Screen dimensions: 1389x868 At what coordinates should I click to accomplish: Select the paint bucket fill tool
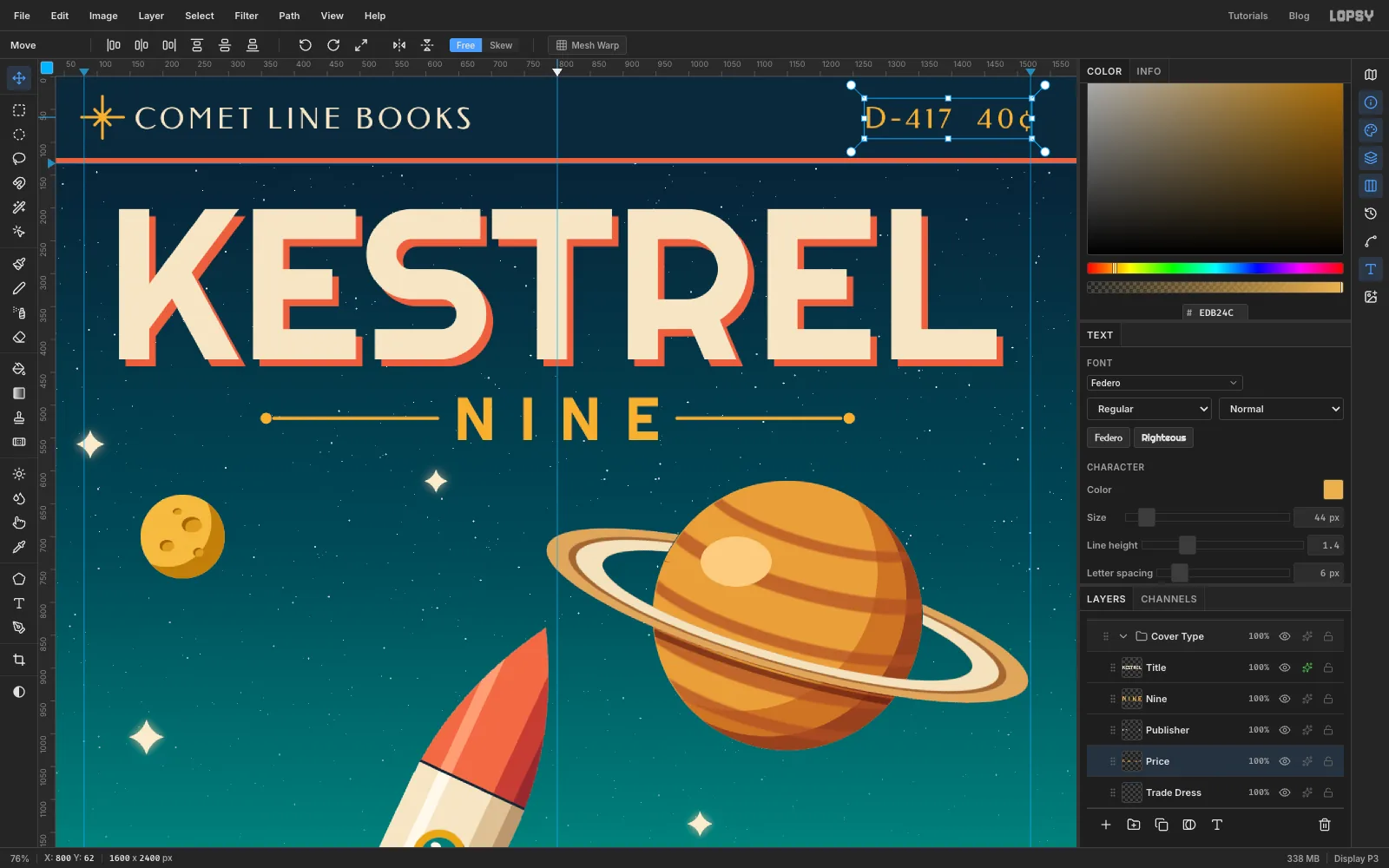(x=19, y=369)
